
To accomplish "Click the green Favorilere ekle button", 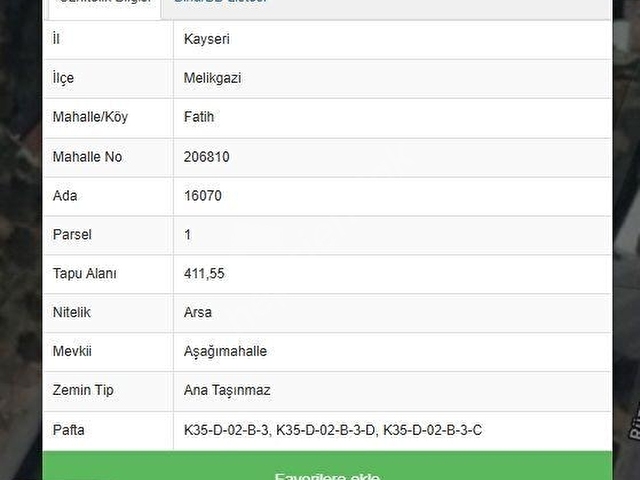I will click(x=327, y=466).
